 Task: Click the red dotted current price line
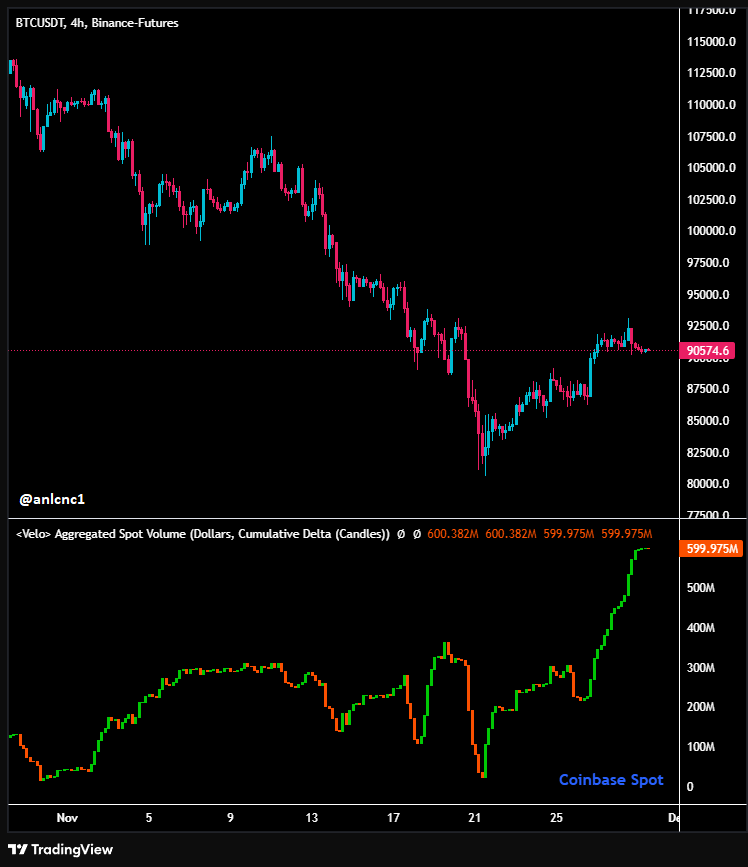point(300,350)
